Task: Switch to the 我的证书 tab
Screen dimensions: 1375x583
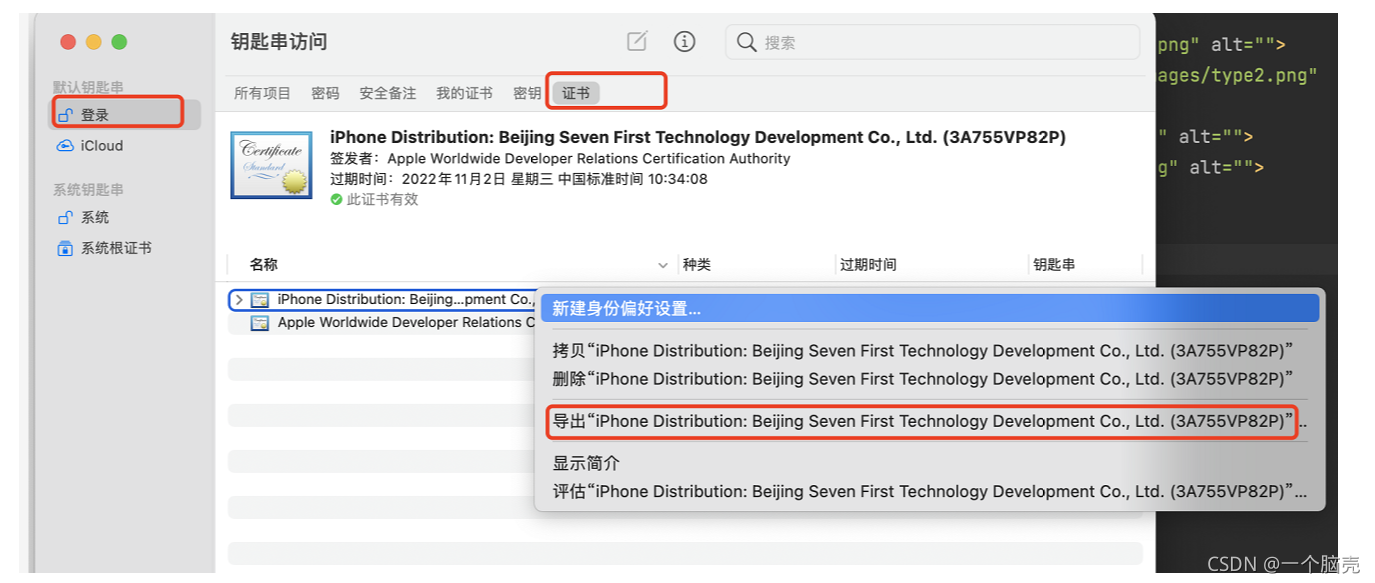Action: (x=464, y=93)
